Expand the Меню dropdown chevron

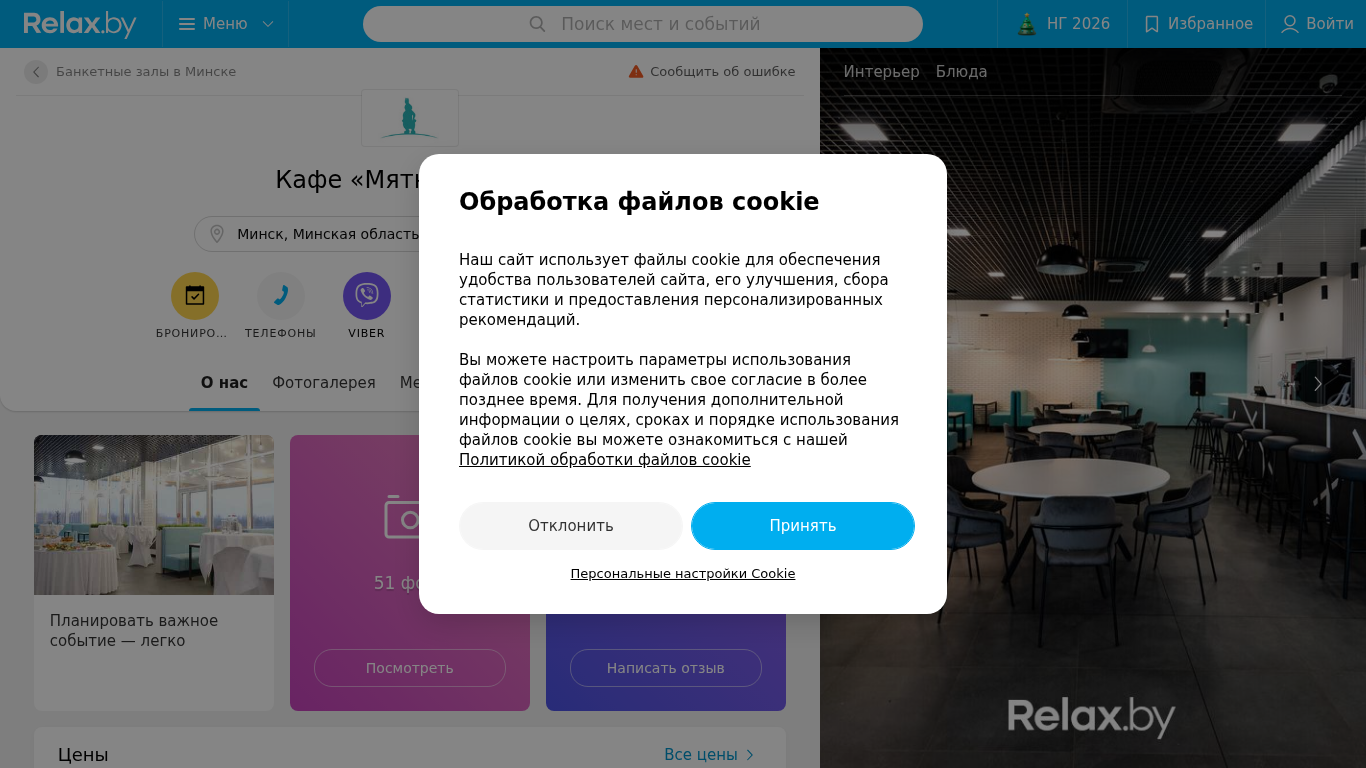268,24
